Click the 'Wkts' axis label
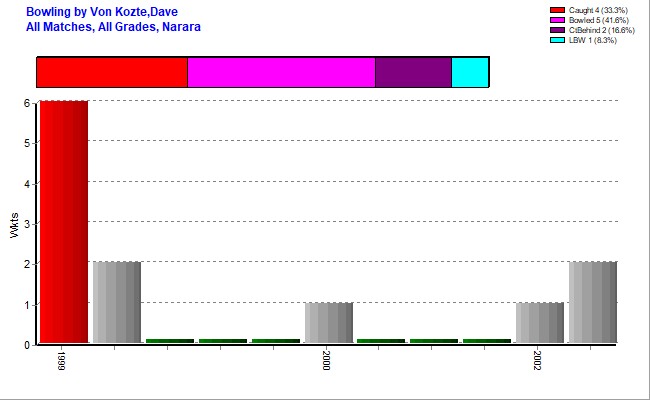 click(15, 225)
